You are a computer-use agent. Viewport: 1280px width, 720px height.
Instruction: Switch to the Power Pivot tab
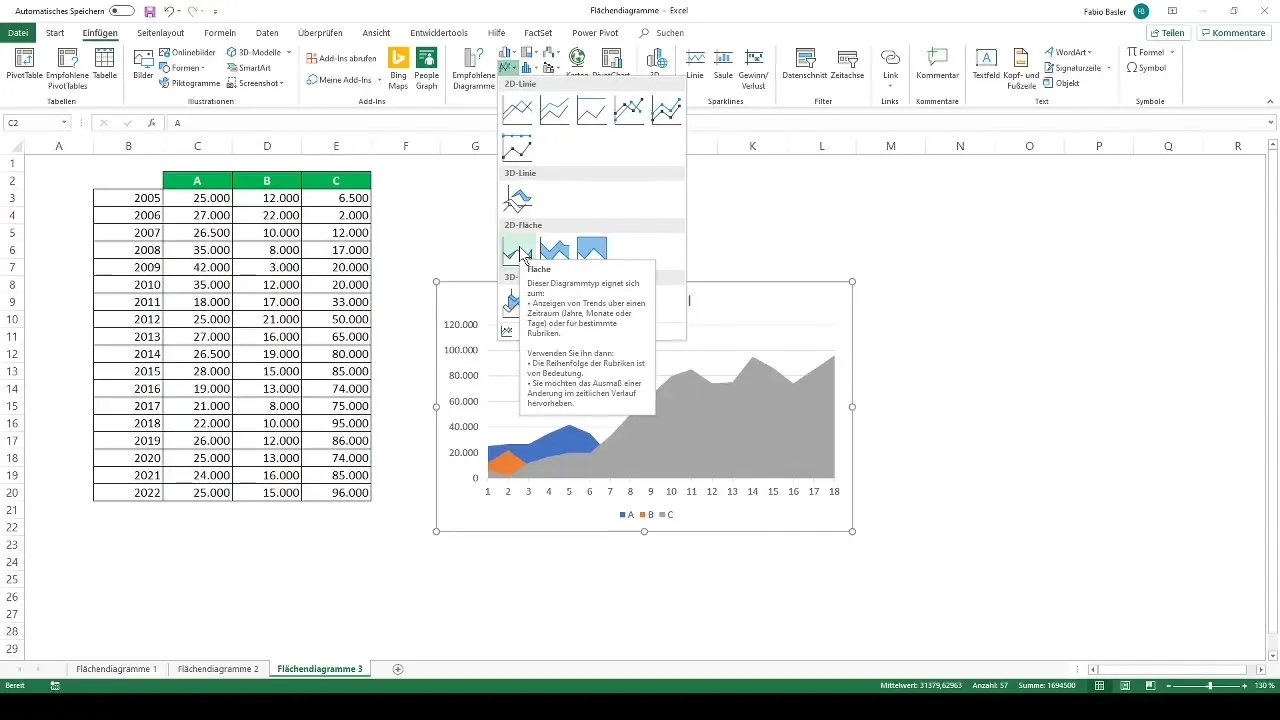click(x=595, y=32)
